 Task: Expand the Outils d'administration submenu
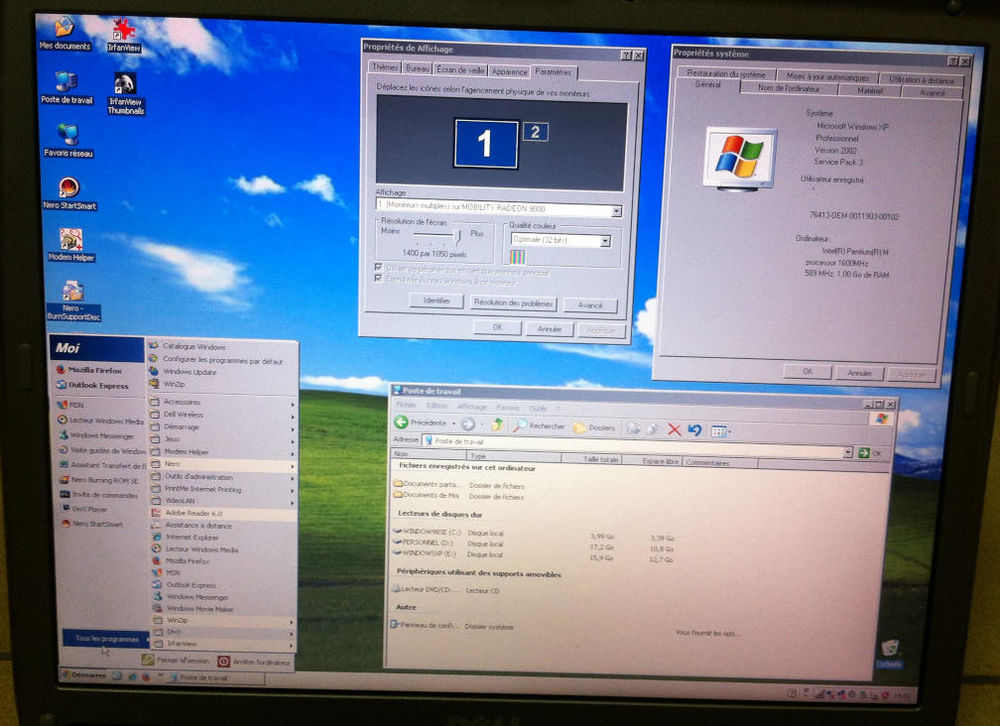point(223,477)
